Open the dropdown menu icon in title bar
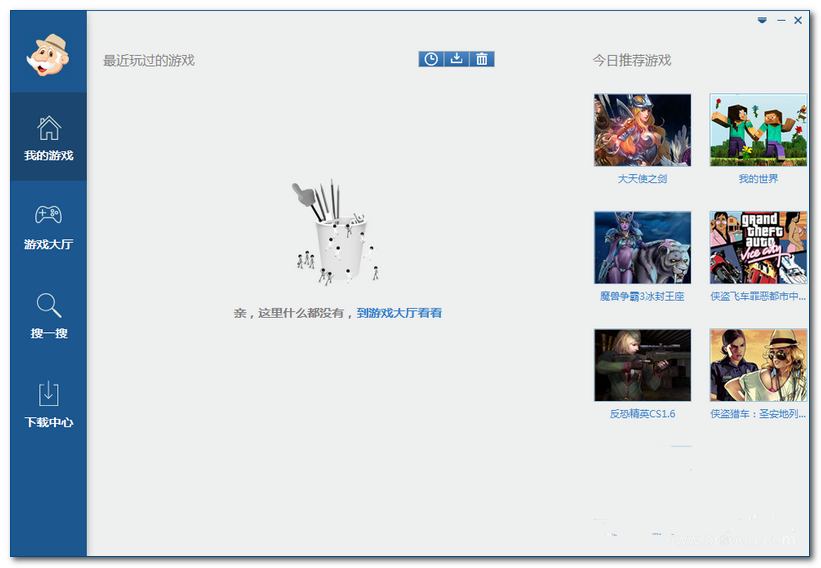Image resolution: width=821 pixels, height=568 pixels. point(762,20)
